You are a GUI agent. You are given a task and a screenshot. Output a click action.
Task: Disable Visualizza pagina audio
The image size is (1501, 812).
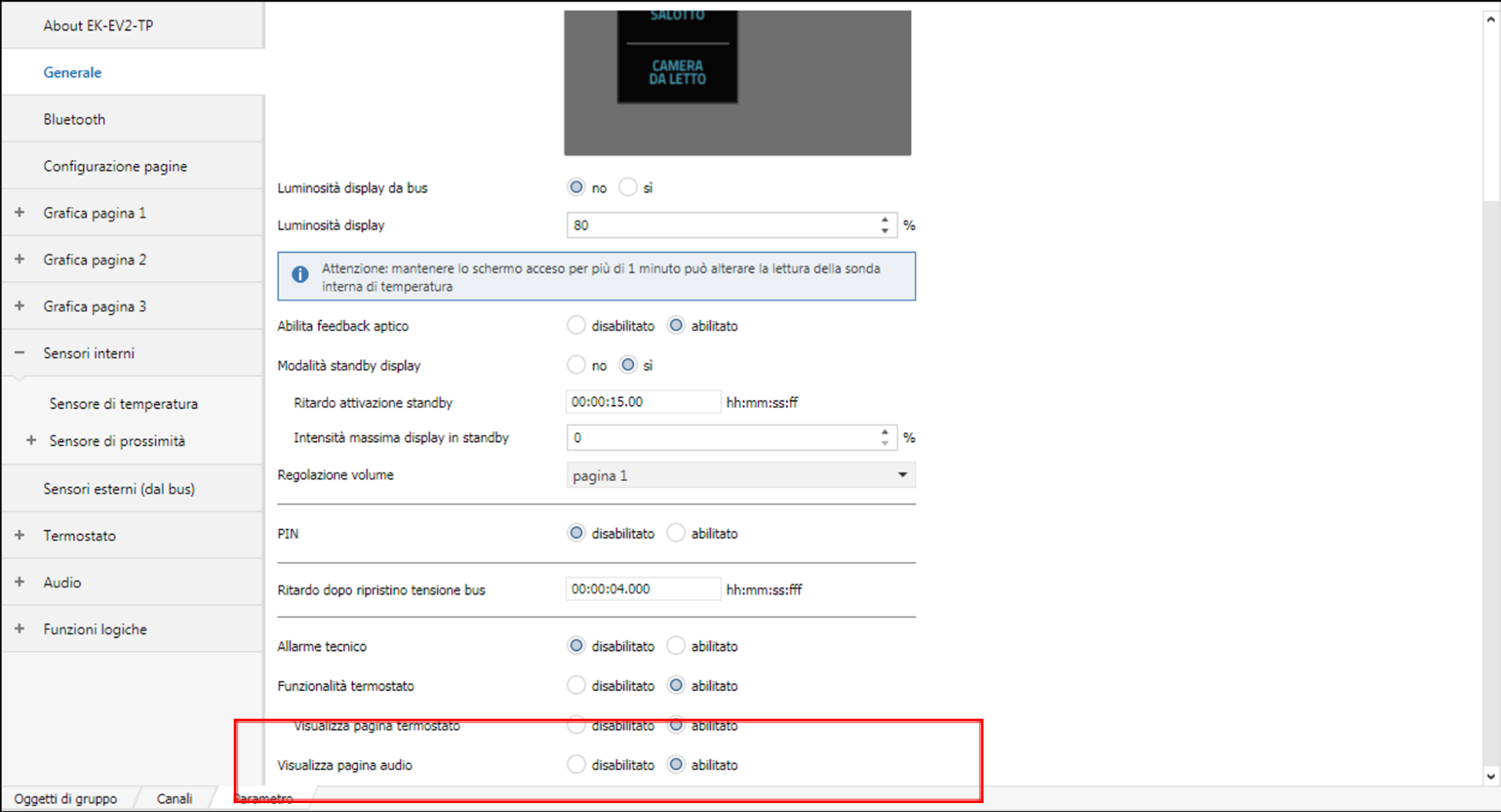coord(576,764)
